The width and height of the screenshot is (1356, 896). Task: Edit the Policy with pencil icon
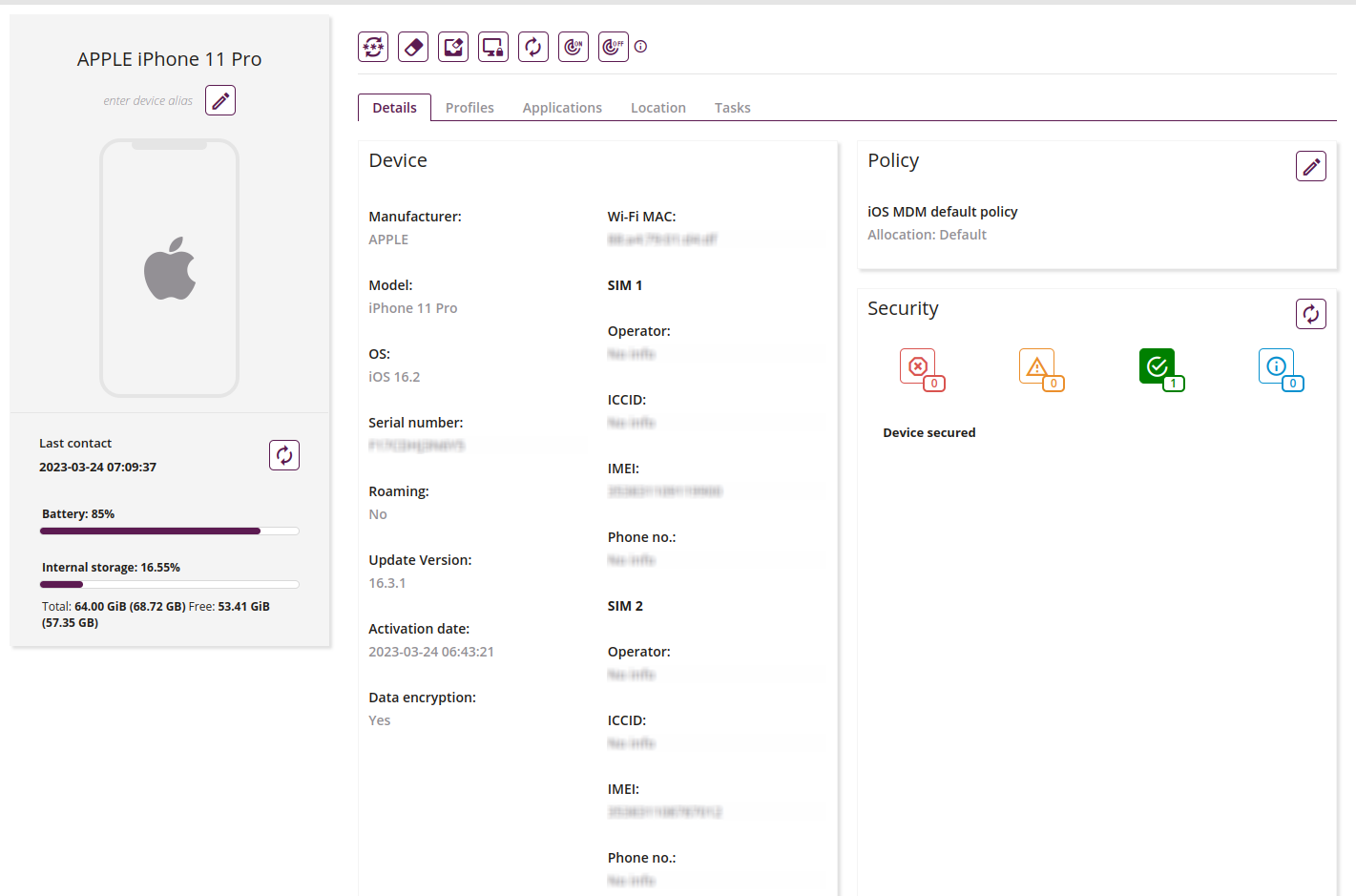[1311, 166]
